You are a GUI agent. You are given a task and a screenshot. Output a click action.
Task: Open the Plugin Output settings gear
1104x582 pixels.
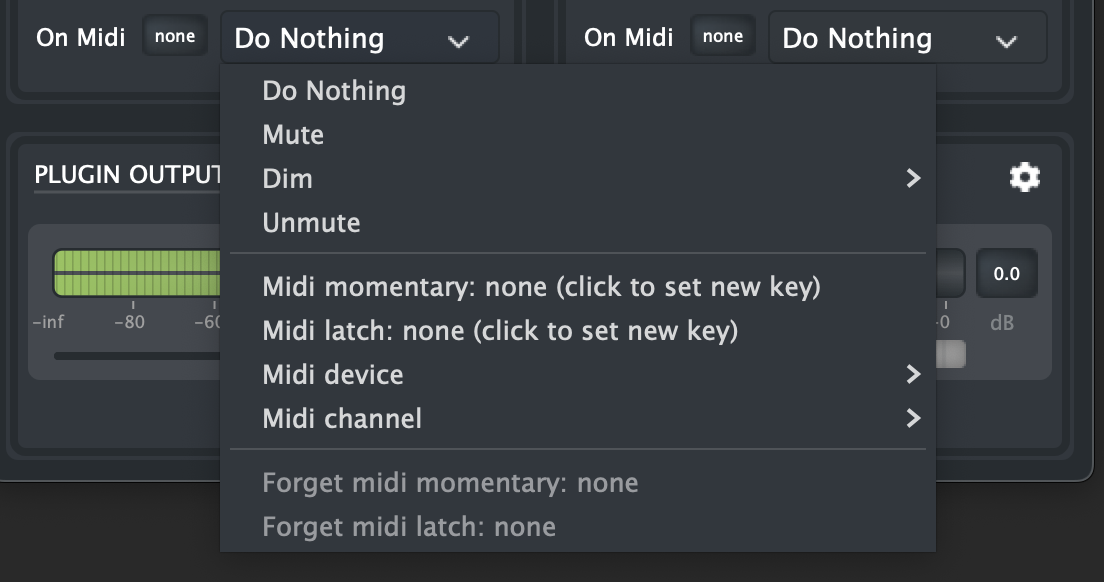1025,178
